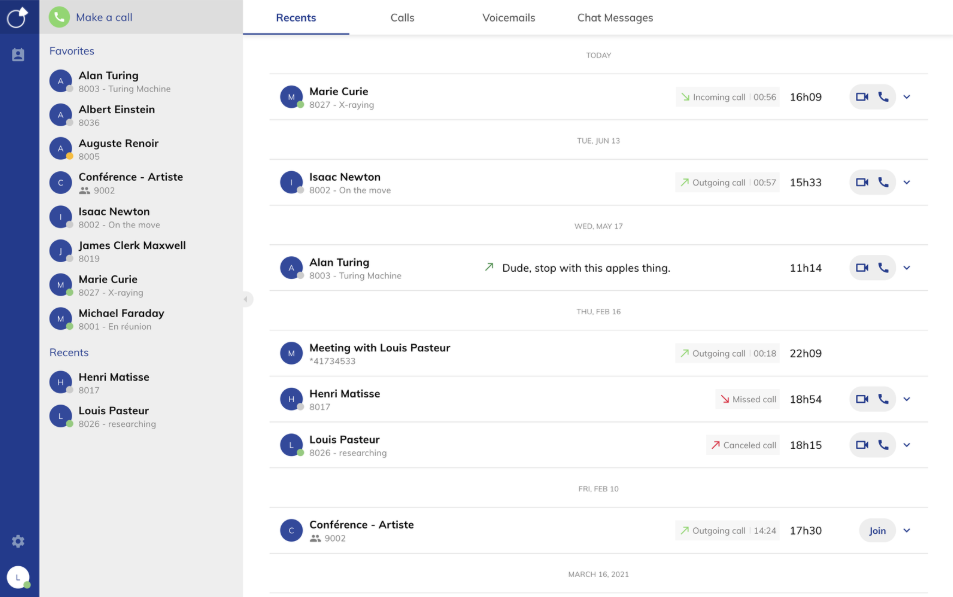Open chevron menu for Henri Matisse missed call
Viewport: 953px width, 597px height.
907,399
